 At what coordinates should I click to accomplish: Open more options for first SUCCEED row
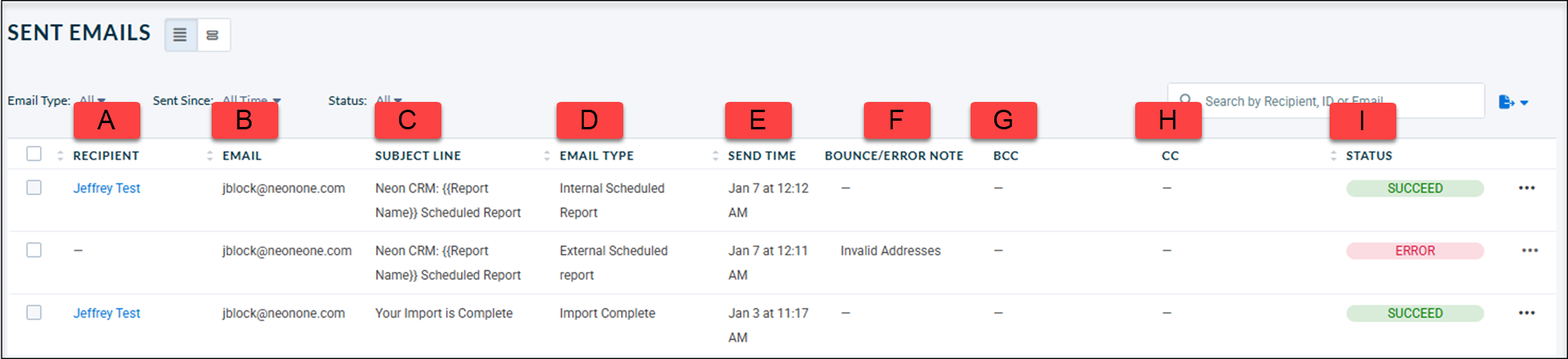(x=1526, y=188)
